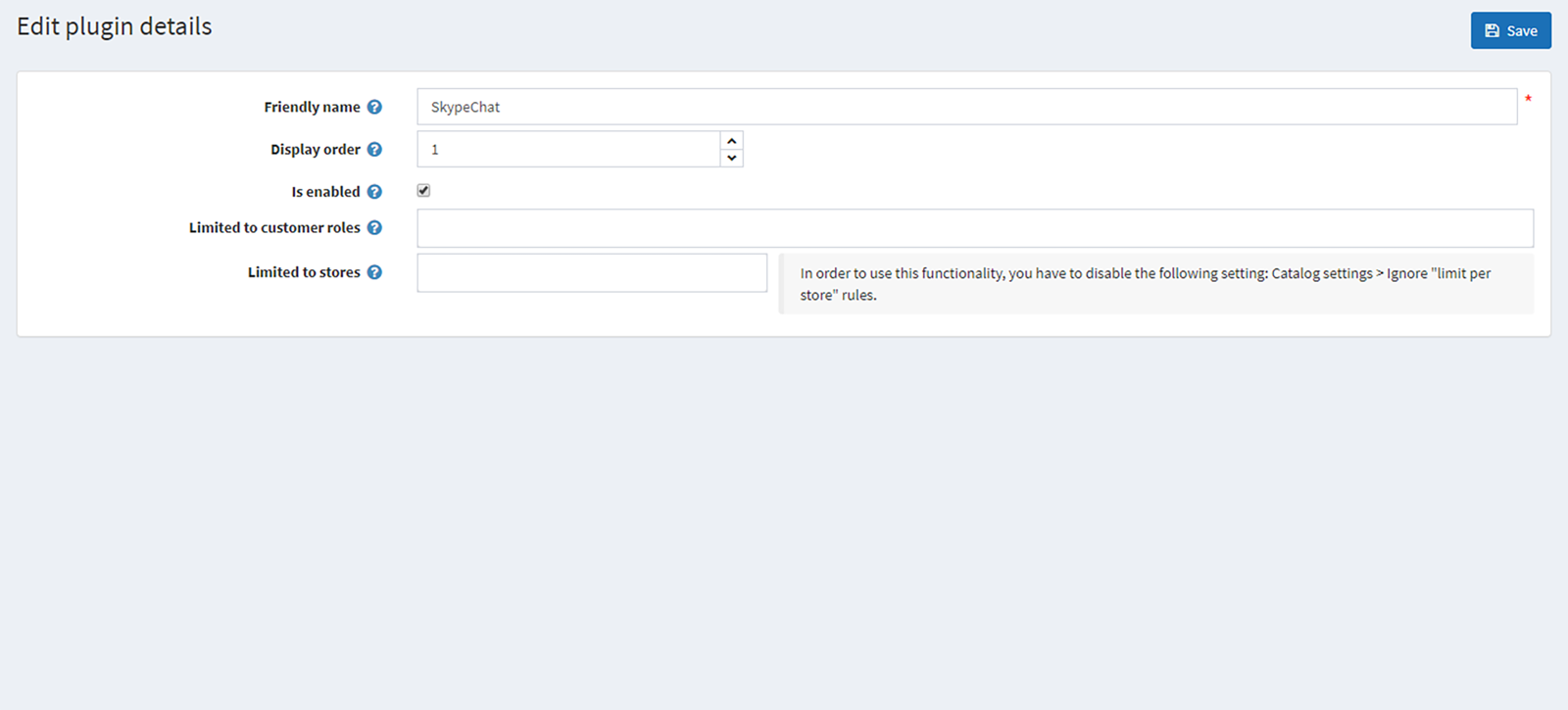Open the help tooltip for Friendly name

click(374, 107)
